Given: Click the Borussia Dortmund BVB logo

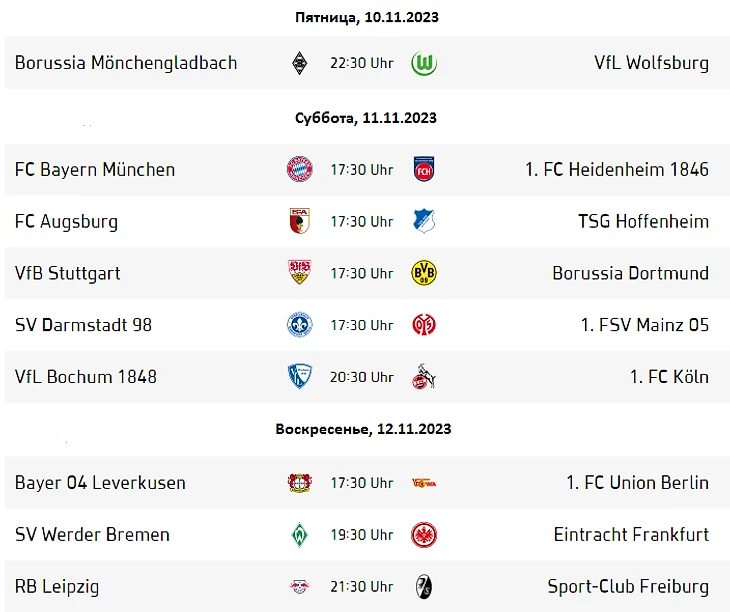Looking at the screenshot, I should (x=424, y=273).
